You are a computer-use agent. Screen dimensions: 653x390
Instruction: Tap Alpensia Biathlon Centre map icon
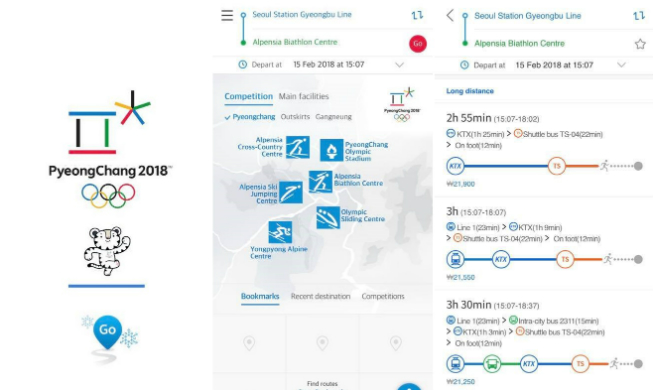320,182
